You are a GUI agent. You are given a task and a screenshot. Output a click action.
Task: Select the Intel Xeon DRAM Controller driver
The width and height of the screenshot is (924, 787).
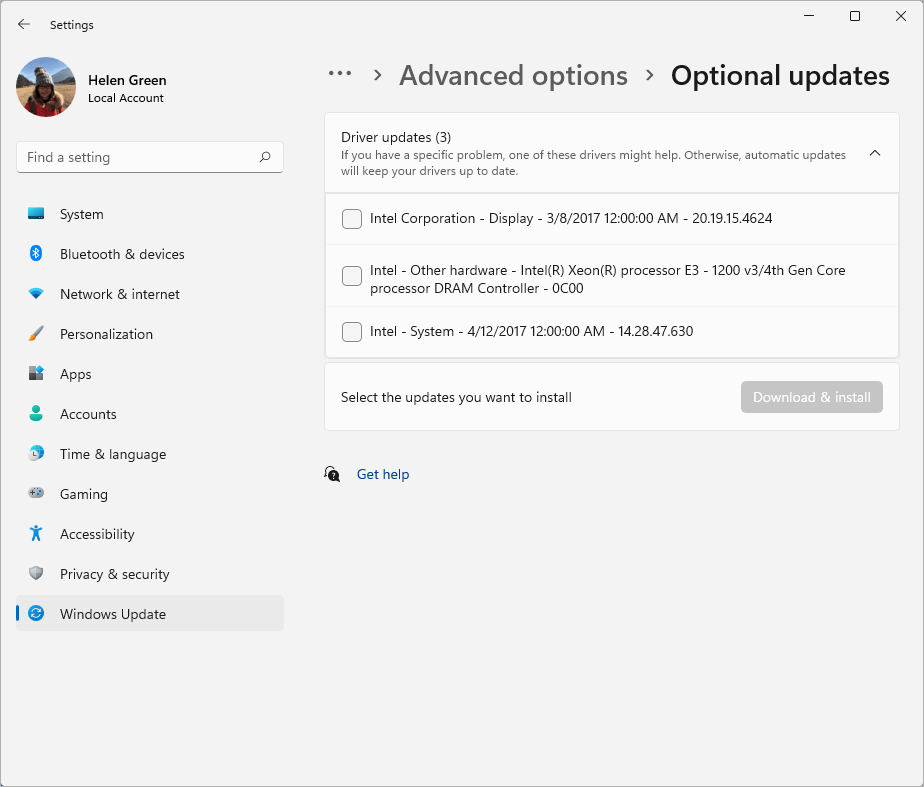pyautogui.click(x=351, y=276)
